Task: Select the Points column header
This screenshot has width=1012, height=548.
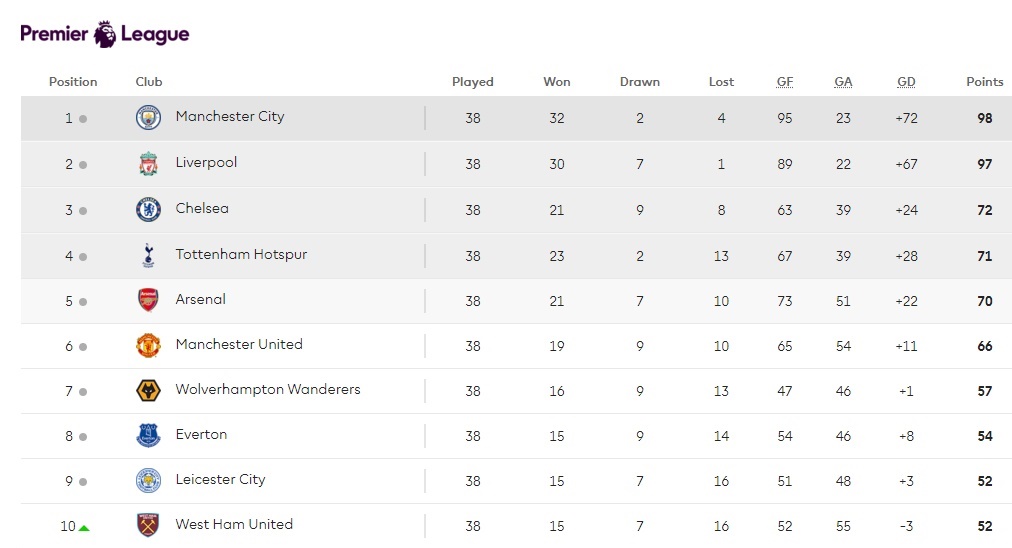Action: pos(984,82)
